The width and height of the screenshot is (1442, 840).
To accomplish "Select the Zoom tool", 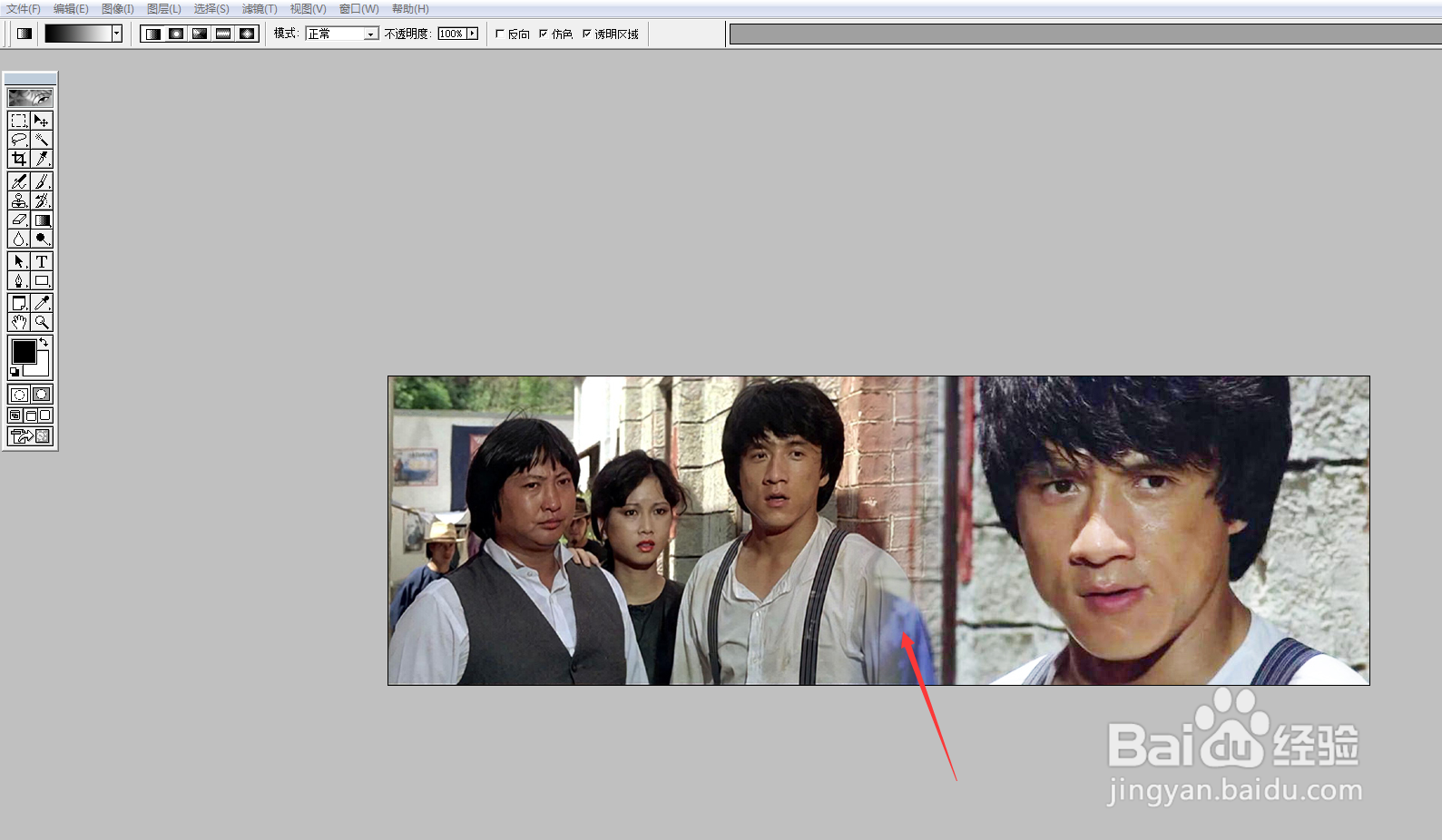I will (x=42, y=322).
